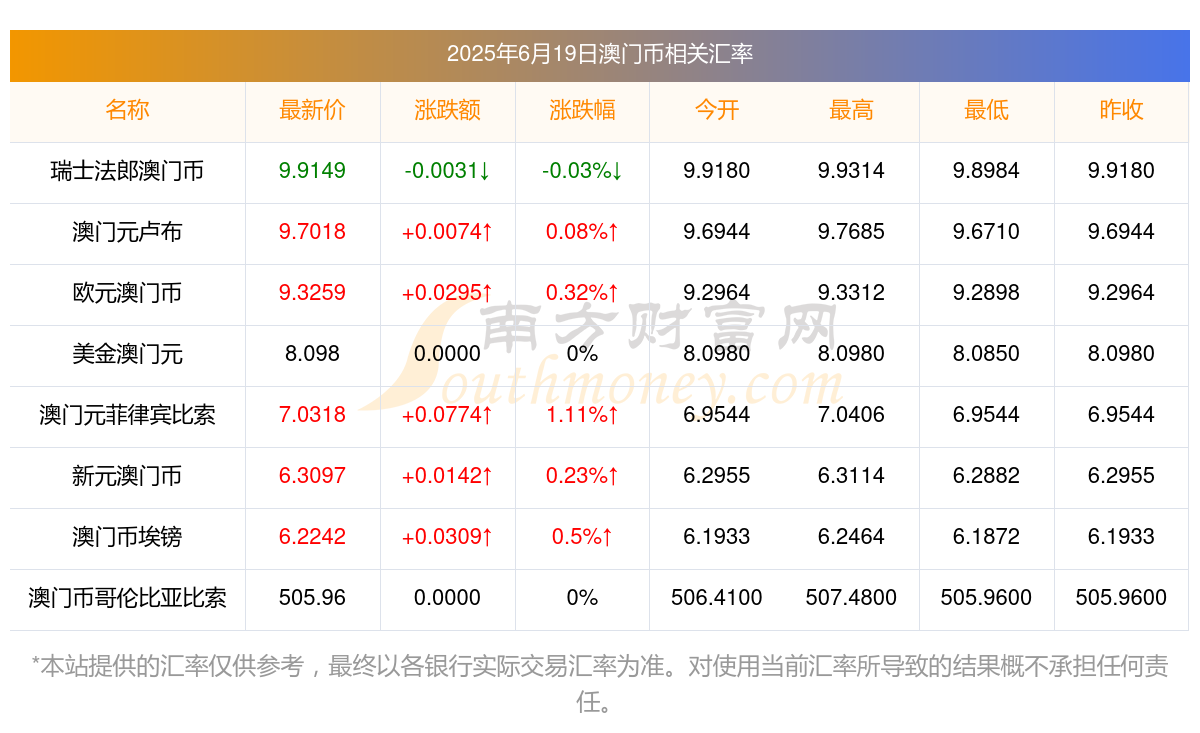1200x733 pixels.
Task: Click the high value 6.3114
Action: tap(851, 476)
